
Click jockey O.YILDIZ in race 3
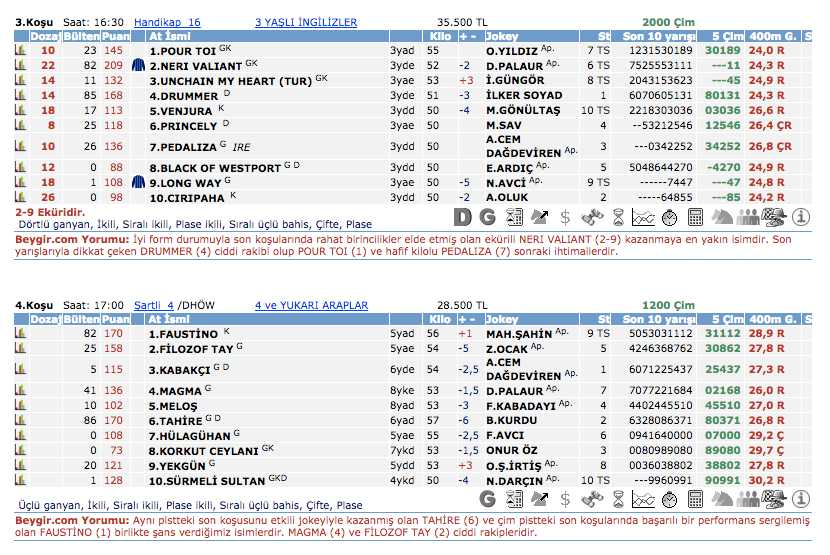[x=512, y=50]
